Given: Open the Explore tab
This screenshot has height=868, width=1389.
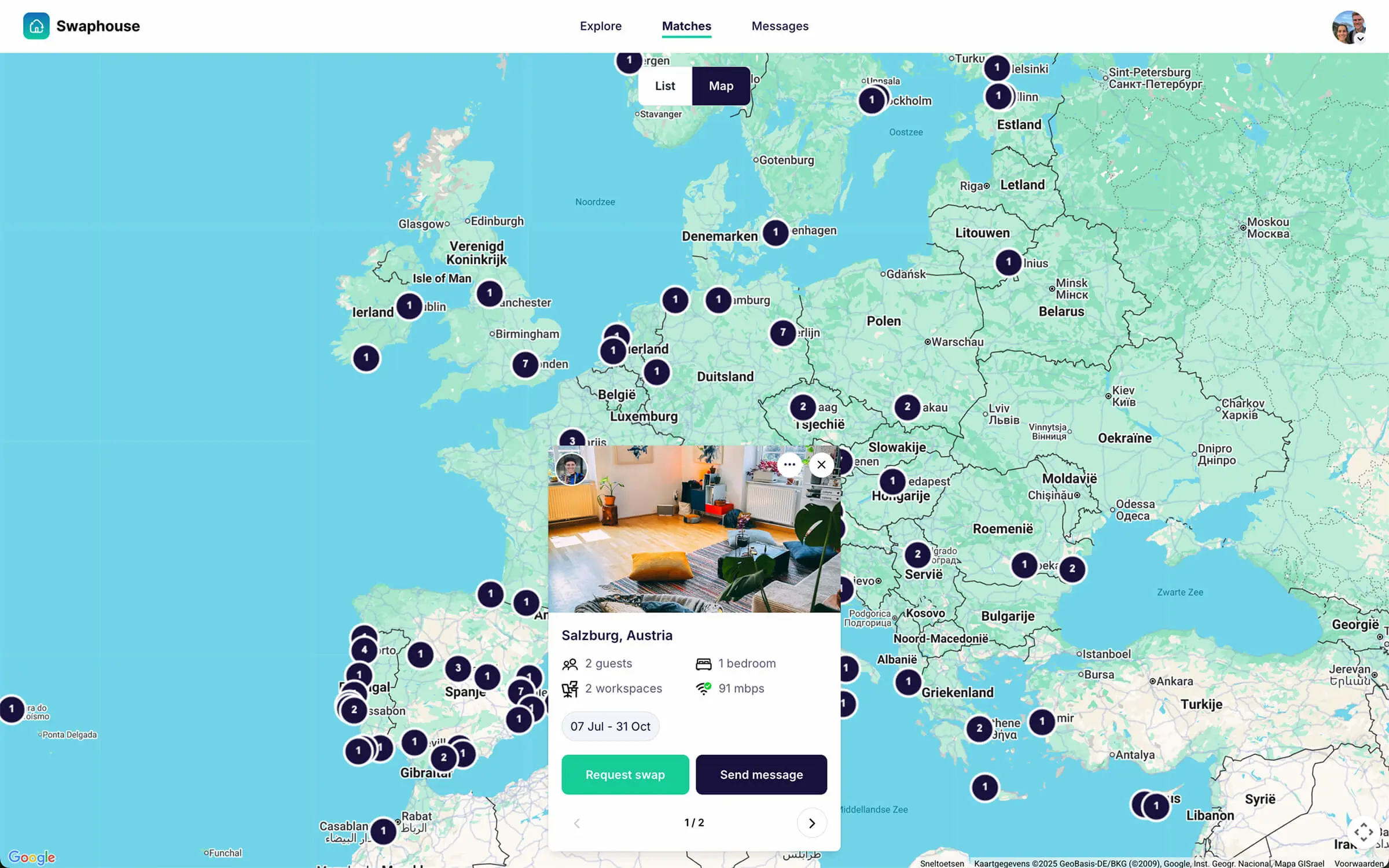Looking at the screenshot, I should (x=601, y=26).
